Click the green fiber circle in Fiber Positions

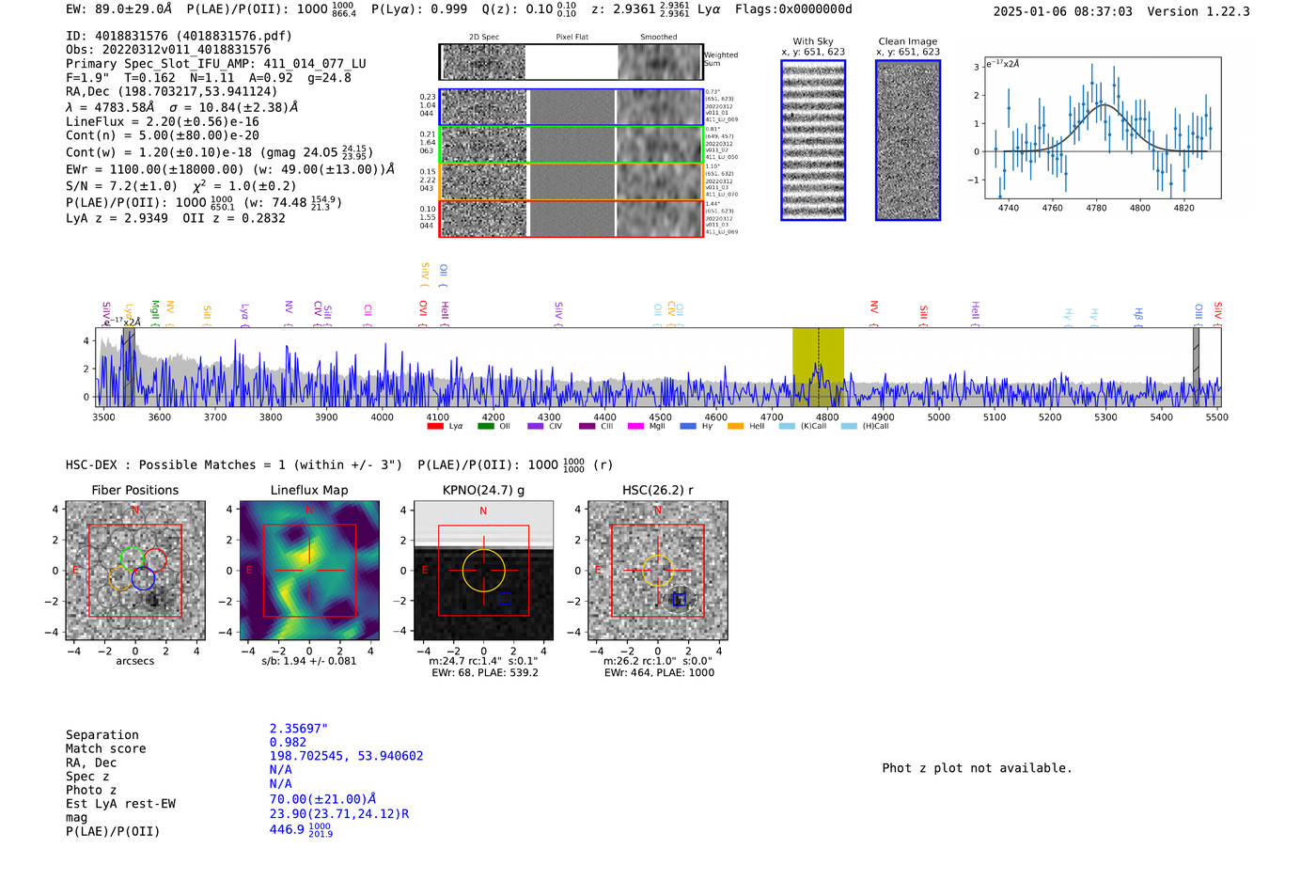[x=133, y=558]
